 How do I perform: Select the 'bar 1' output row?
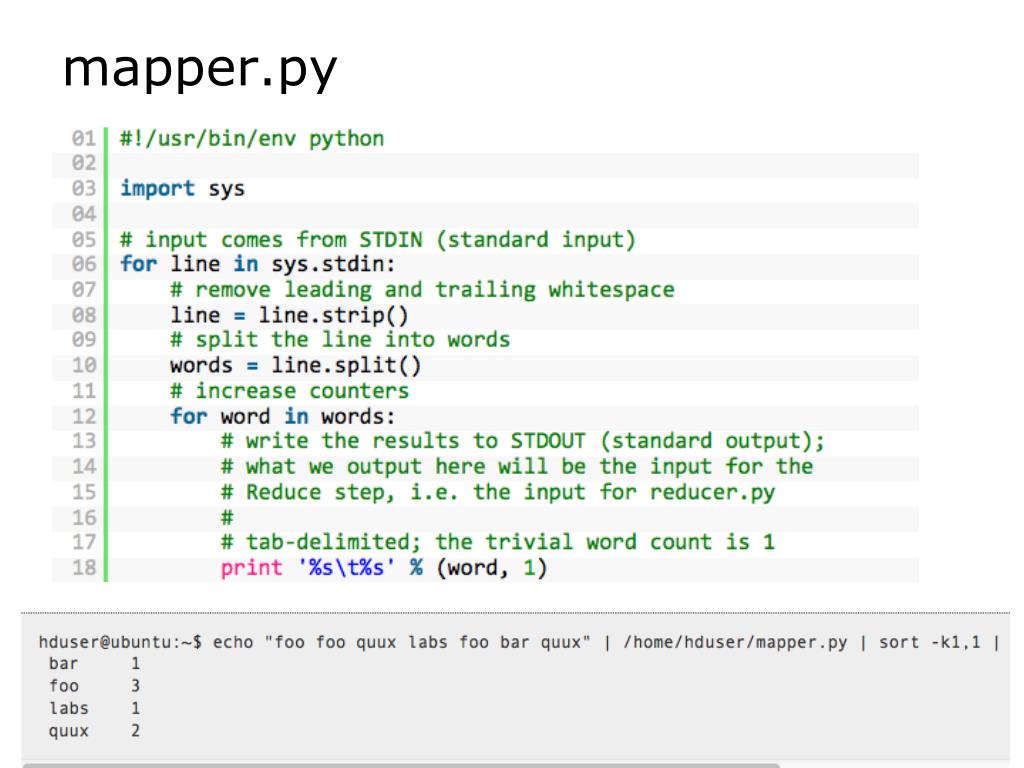[x=95, y=664]
